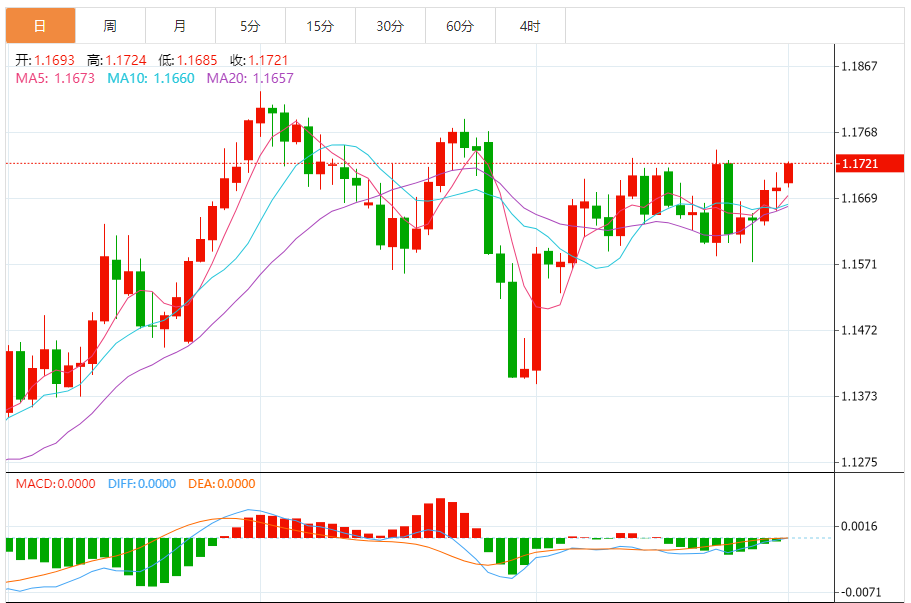Open the 月 monthly chart tab

pos(180,26)
